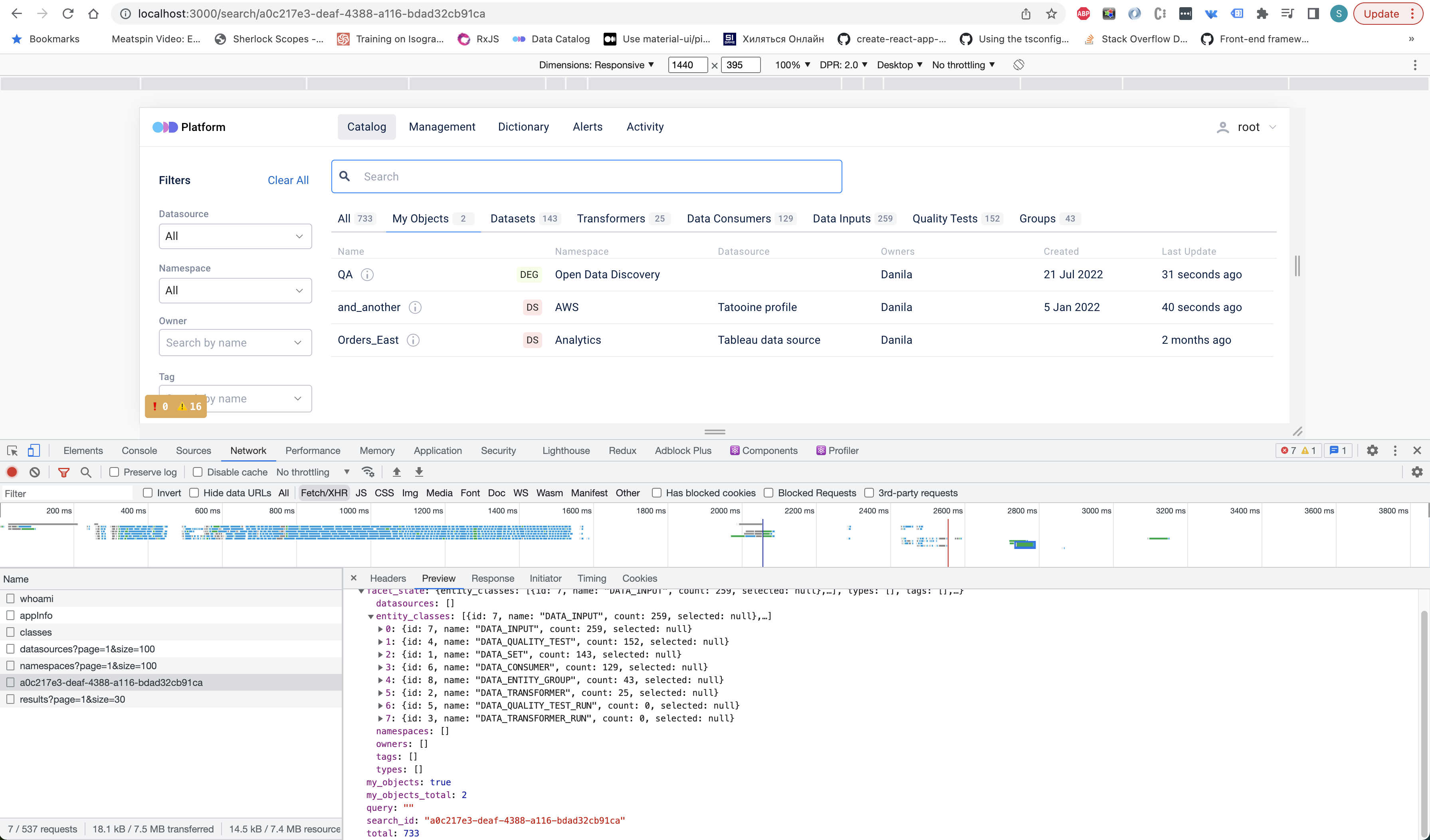The image size is (1430, 840).
Task: Rotate device orientation icon
Action: coord(1018,65)
